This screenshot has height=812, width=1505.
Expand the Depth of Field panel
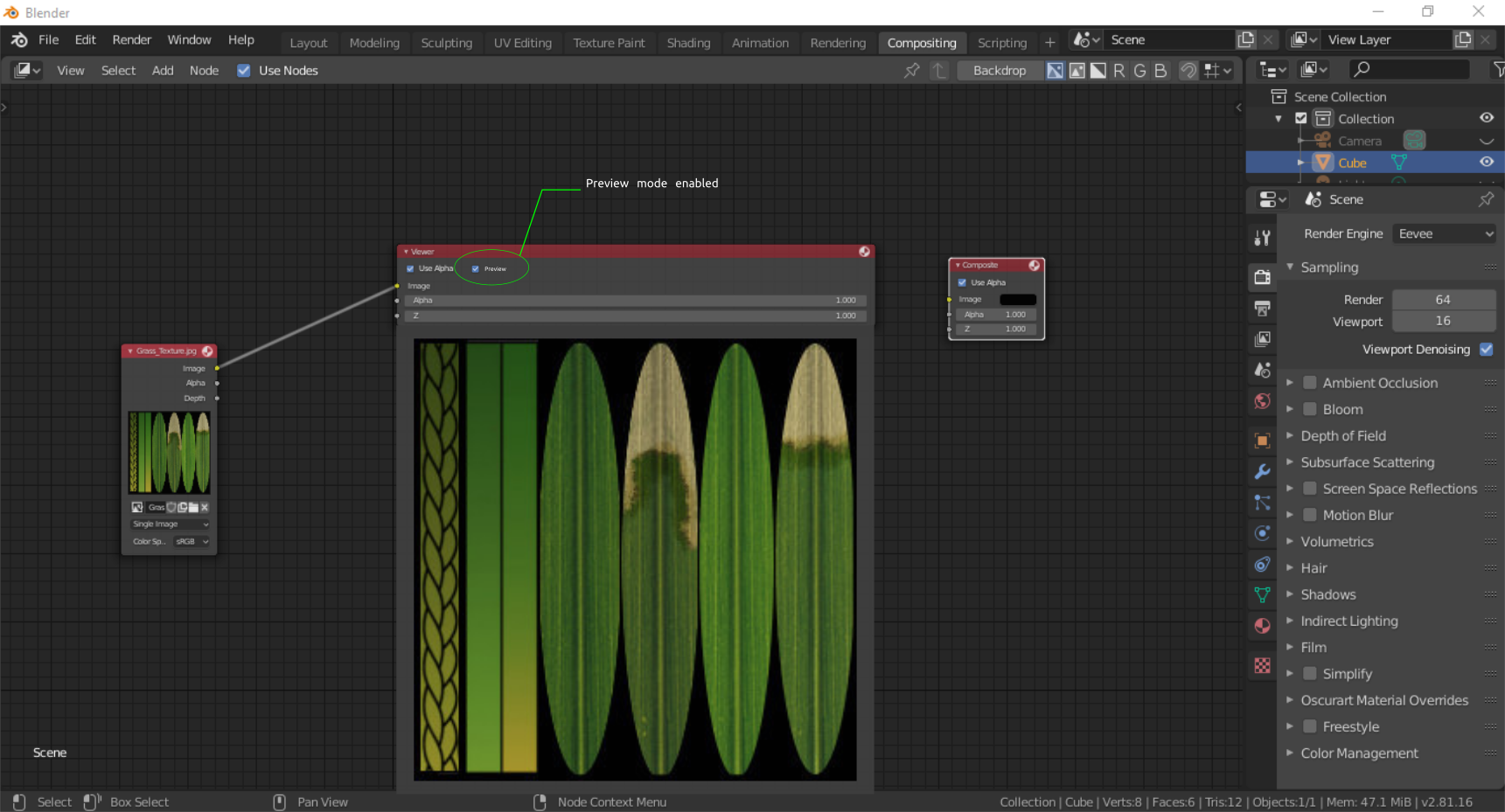[1290, 435]
